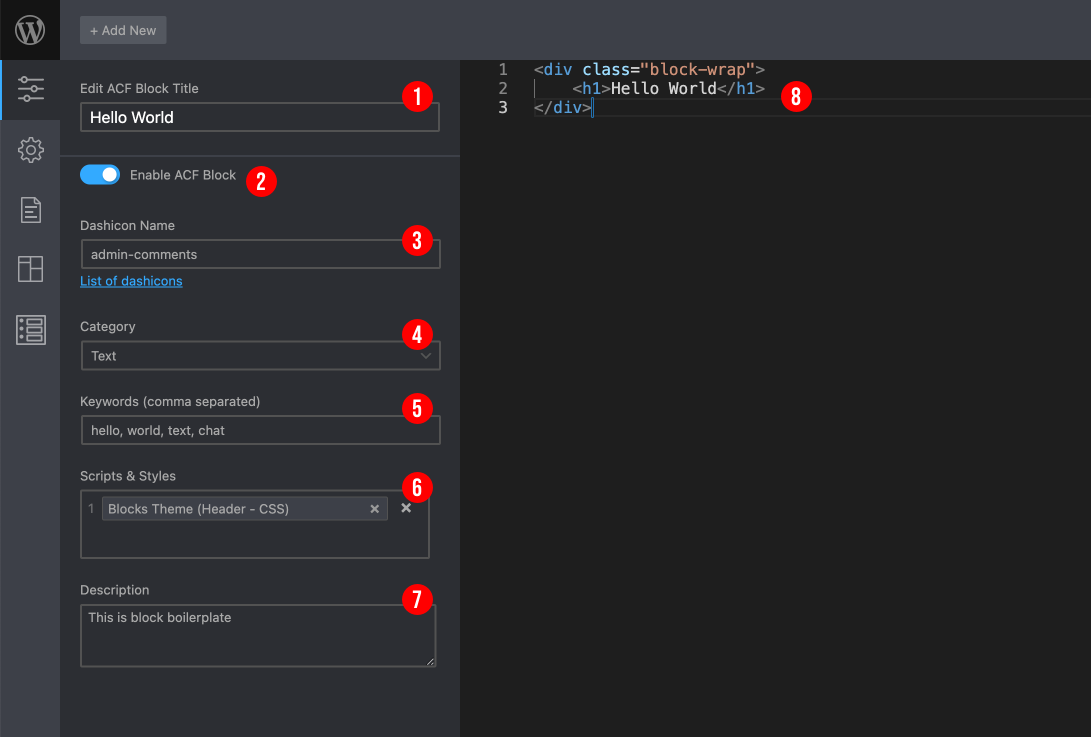The width and height of the screenshot is (1091, 737).
Task: Open the layout grid sidebar icon
Action: click(31, 269)
